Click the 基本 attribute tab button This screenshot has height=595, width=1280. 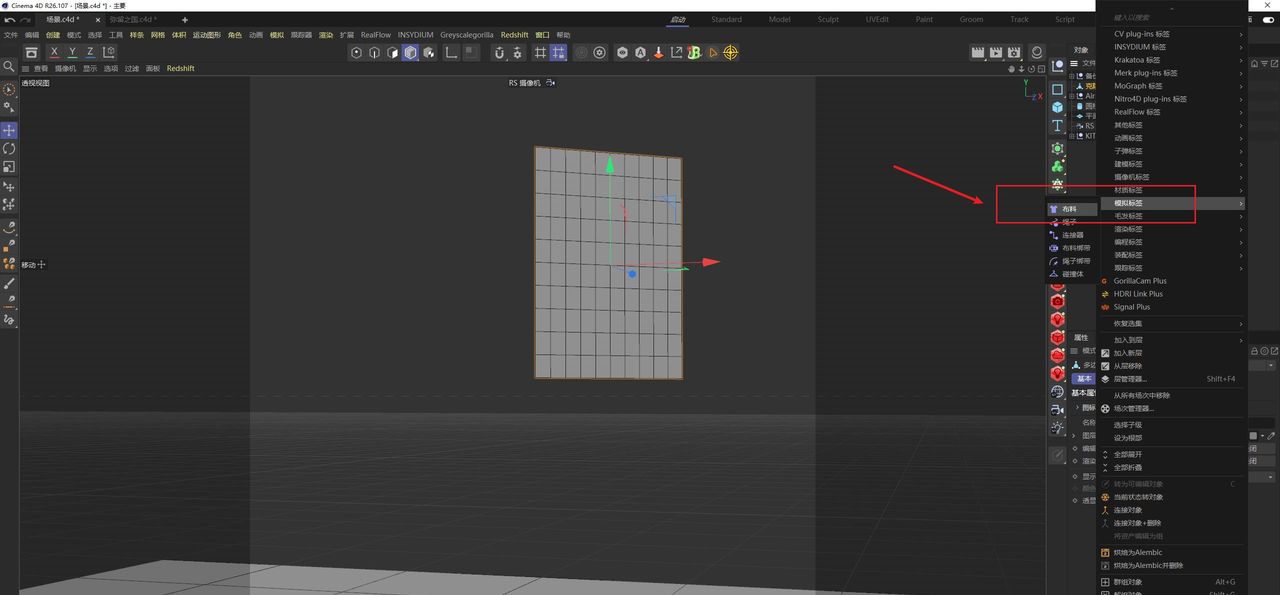pyautogui.click(x=1084, y=379)
